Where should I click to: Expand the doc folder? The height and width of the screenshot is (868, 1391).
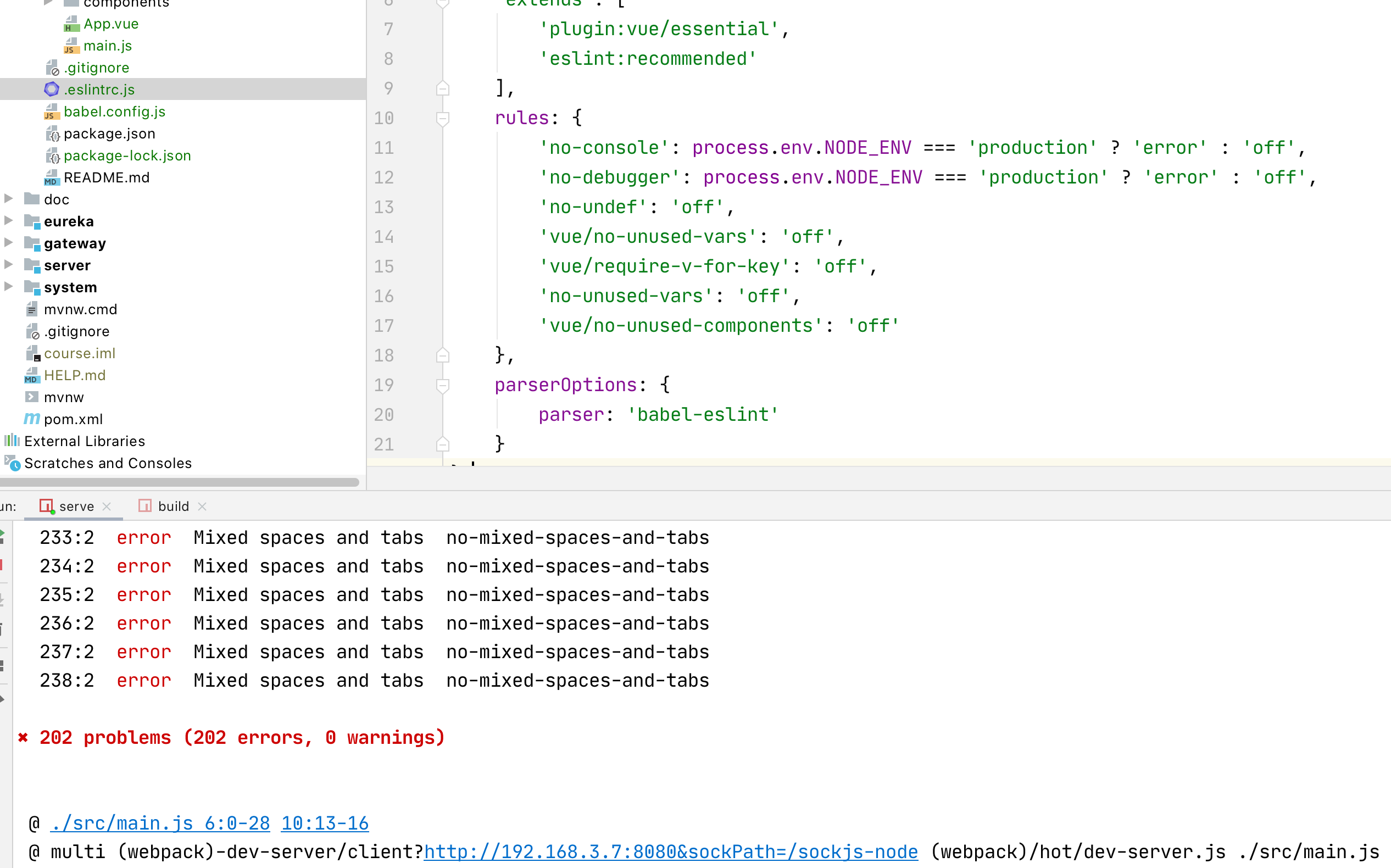(9, 199)
